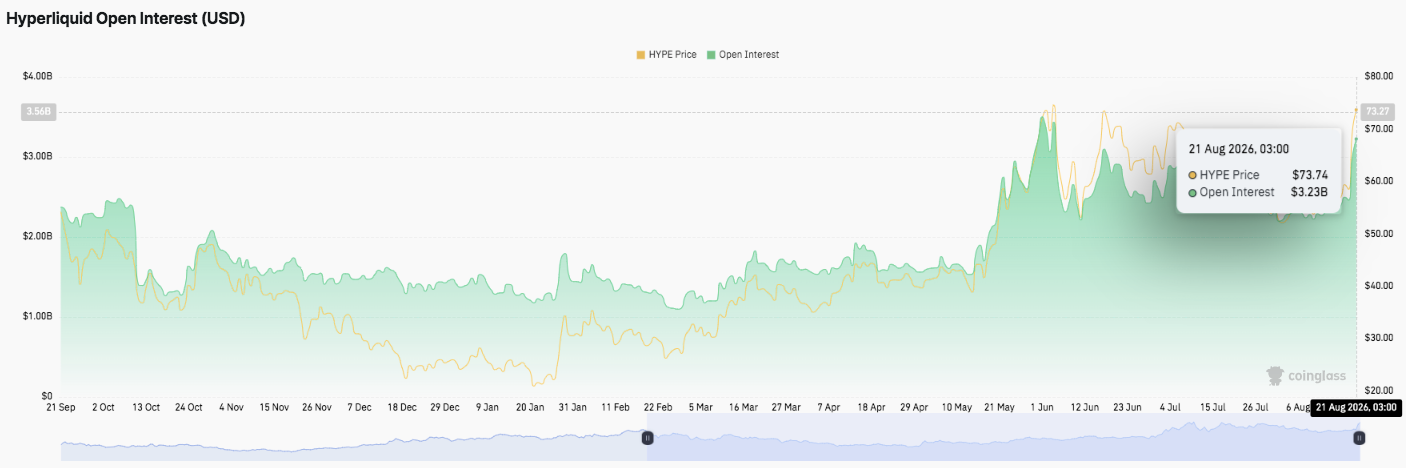Toggle the Open Interest legend series
The height and width of the screenshot is (468, 1406).
click(742, 54)
